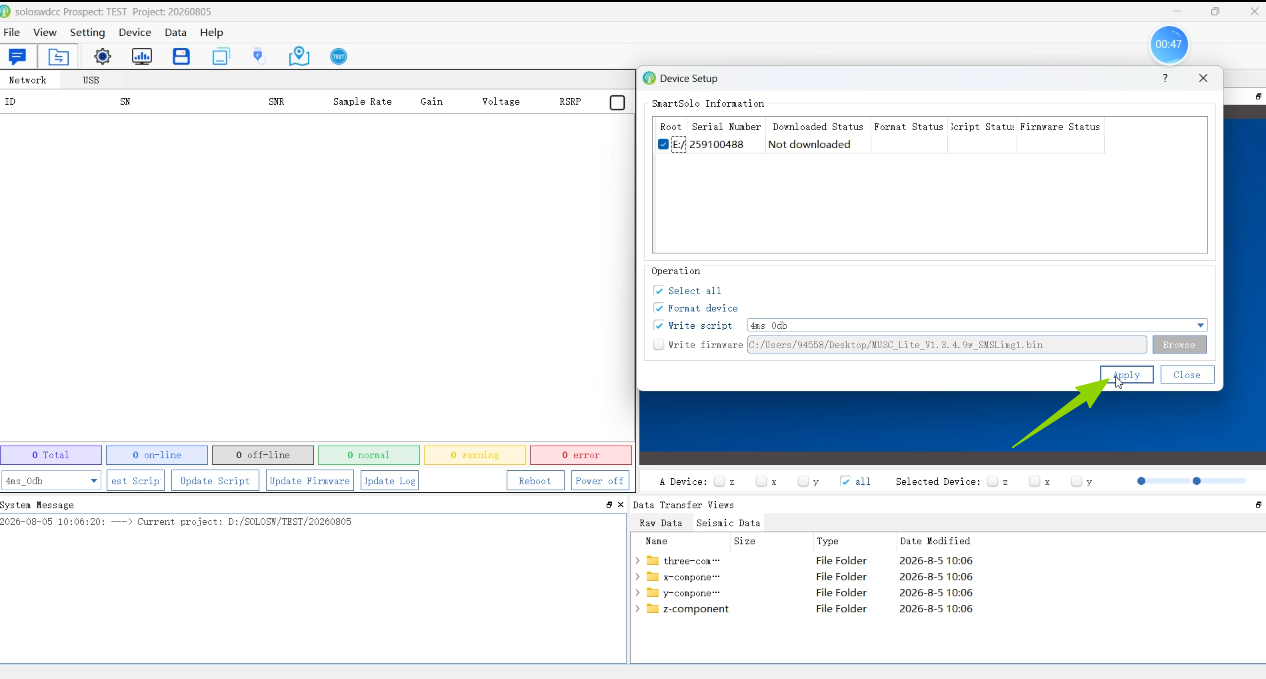1266x679 pixels.
Task: Open the Device menu
Action: click(135, 32)
